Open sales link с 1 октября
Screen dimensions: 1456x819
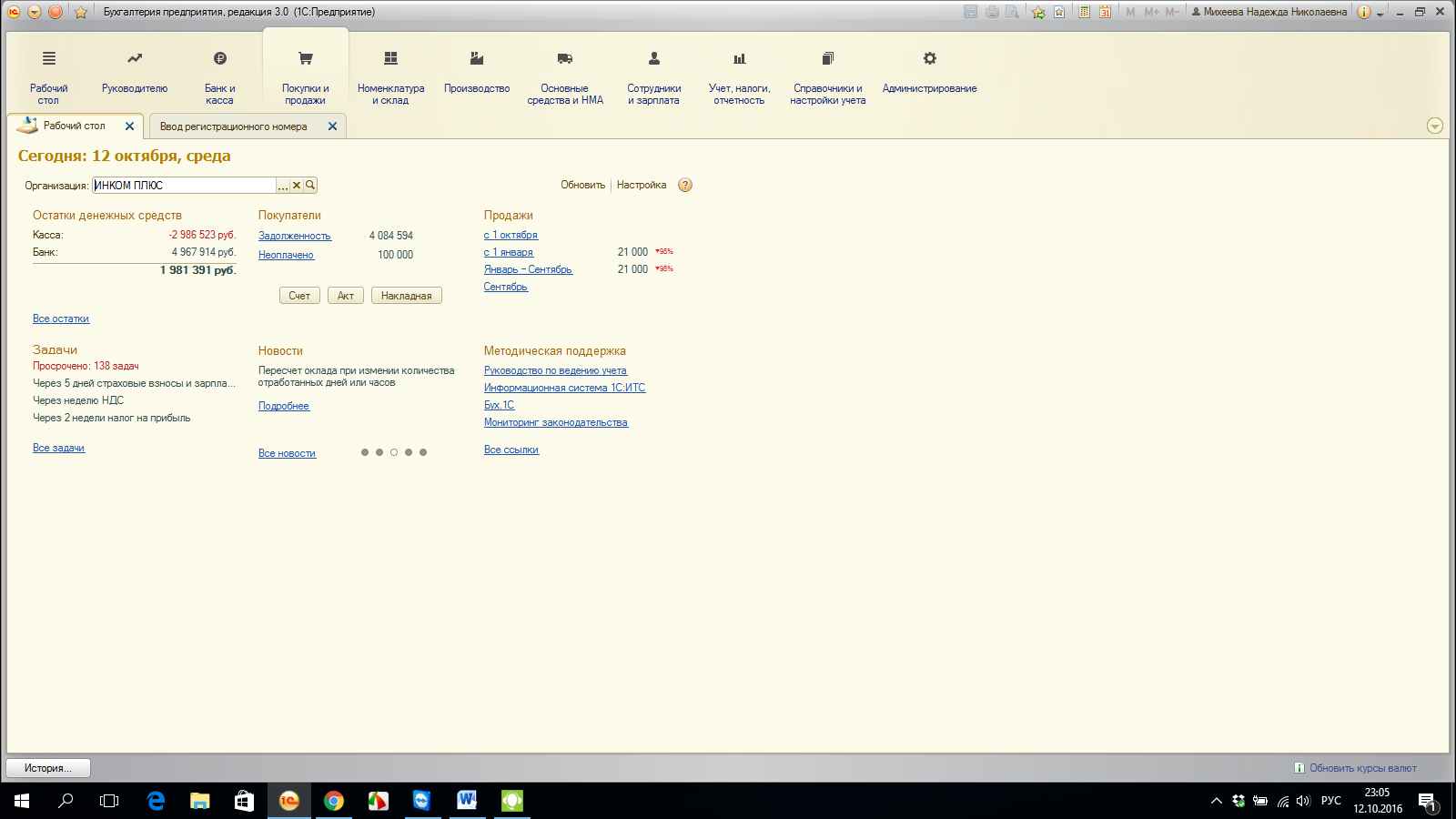tap(511, 235)
